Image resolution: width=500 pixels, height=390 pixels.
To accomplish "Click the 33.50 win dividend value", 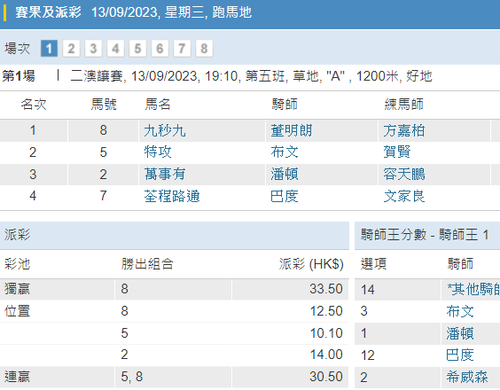I will [x=326, y=289].
